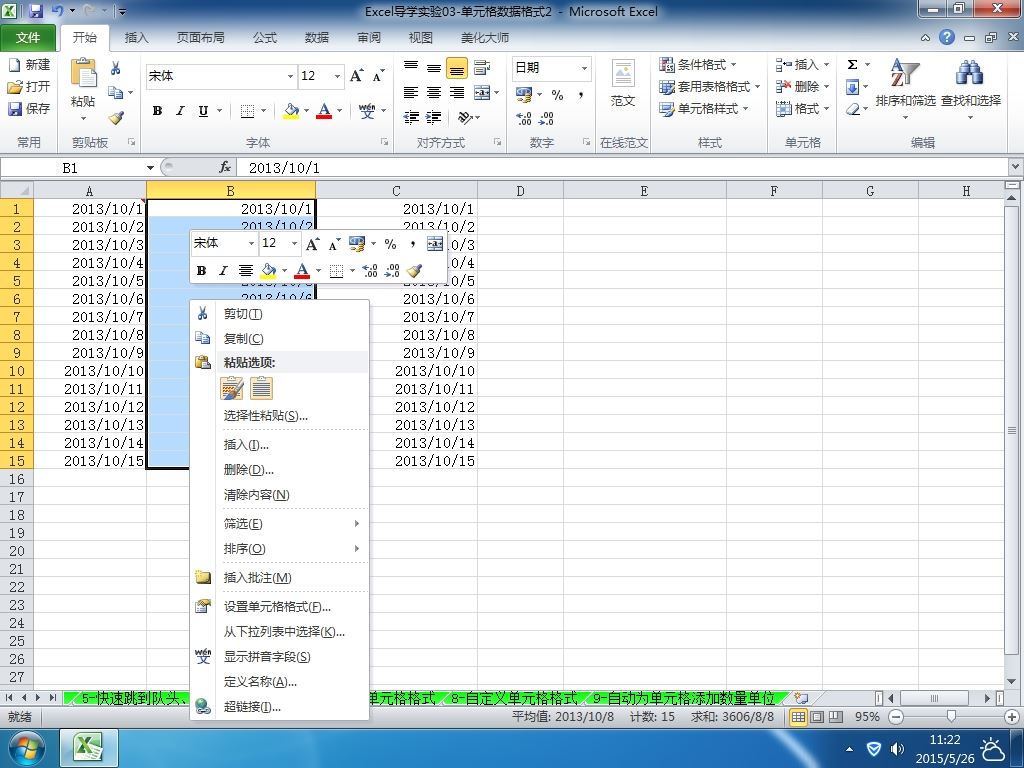This screenshot has width=1024, height=768.
Task: Switch to Page Break Preview in status bar
Action: coord(835,716)
